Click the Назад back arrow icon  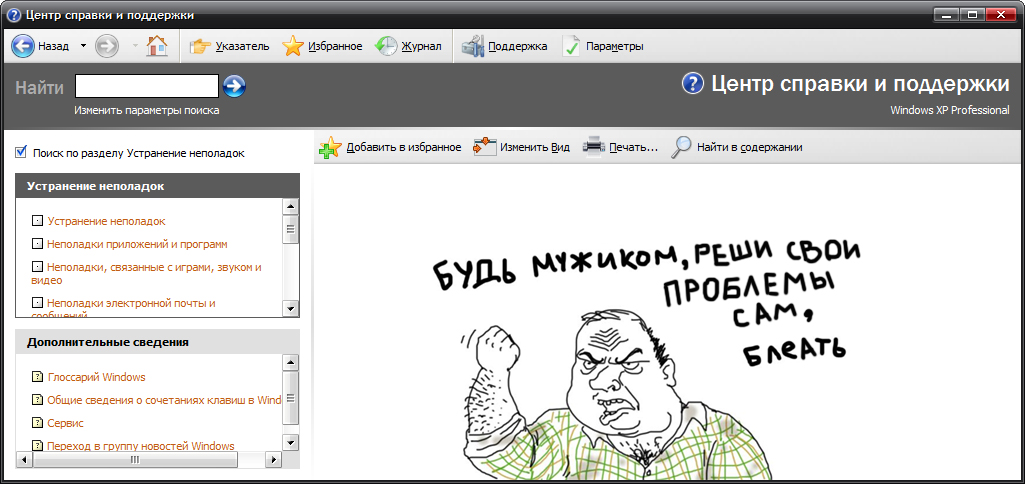(23, 46)
